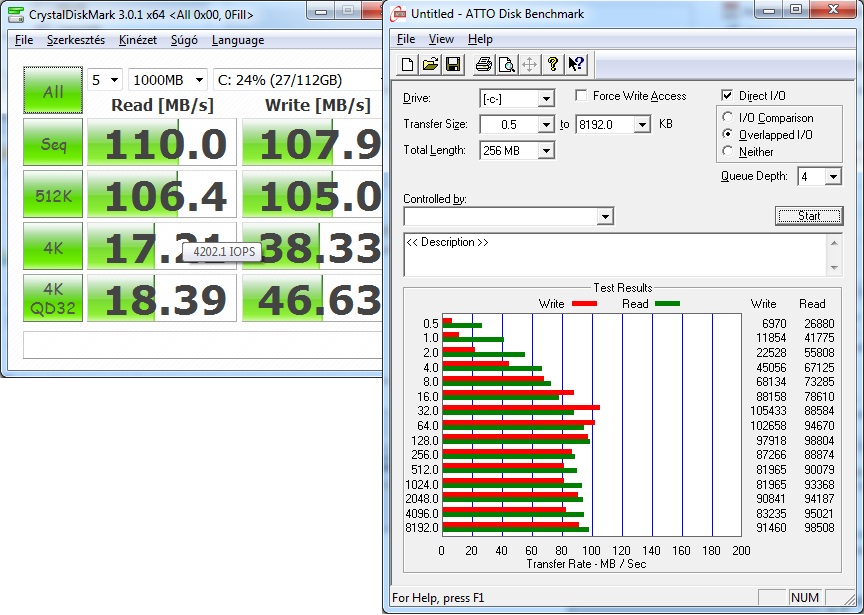Viewport: 864px width, 615px height.
Task: Click the red Write legend swatch
Action: pos(584,304)
